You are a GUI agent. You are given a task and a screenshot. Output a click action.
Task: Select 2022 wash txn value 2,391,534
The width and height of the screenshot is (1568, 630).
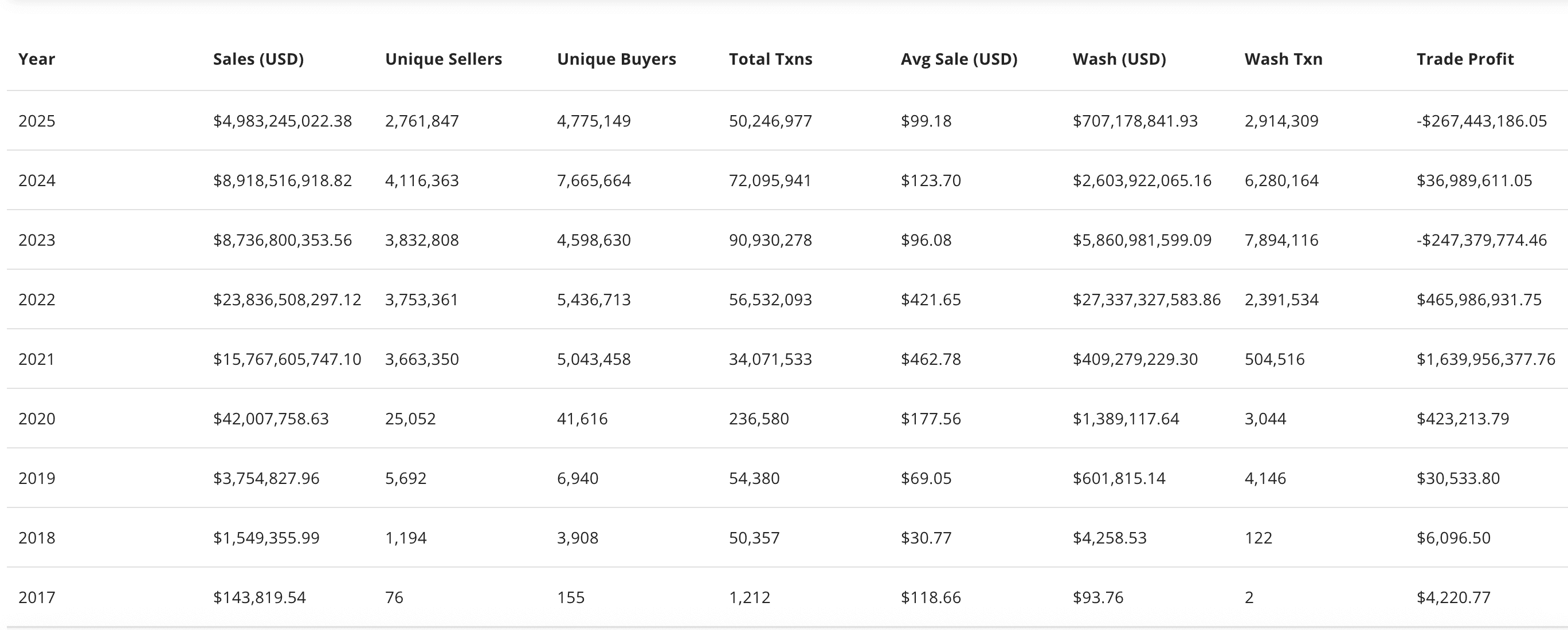tap(1281, 300)
